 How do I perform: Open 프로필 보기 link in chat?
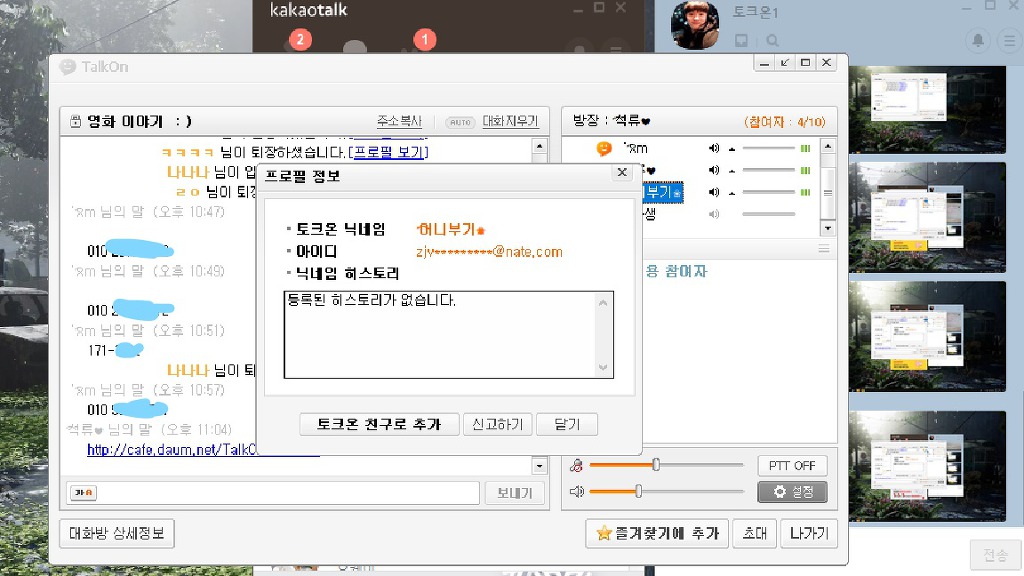(x=389, y=152)
